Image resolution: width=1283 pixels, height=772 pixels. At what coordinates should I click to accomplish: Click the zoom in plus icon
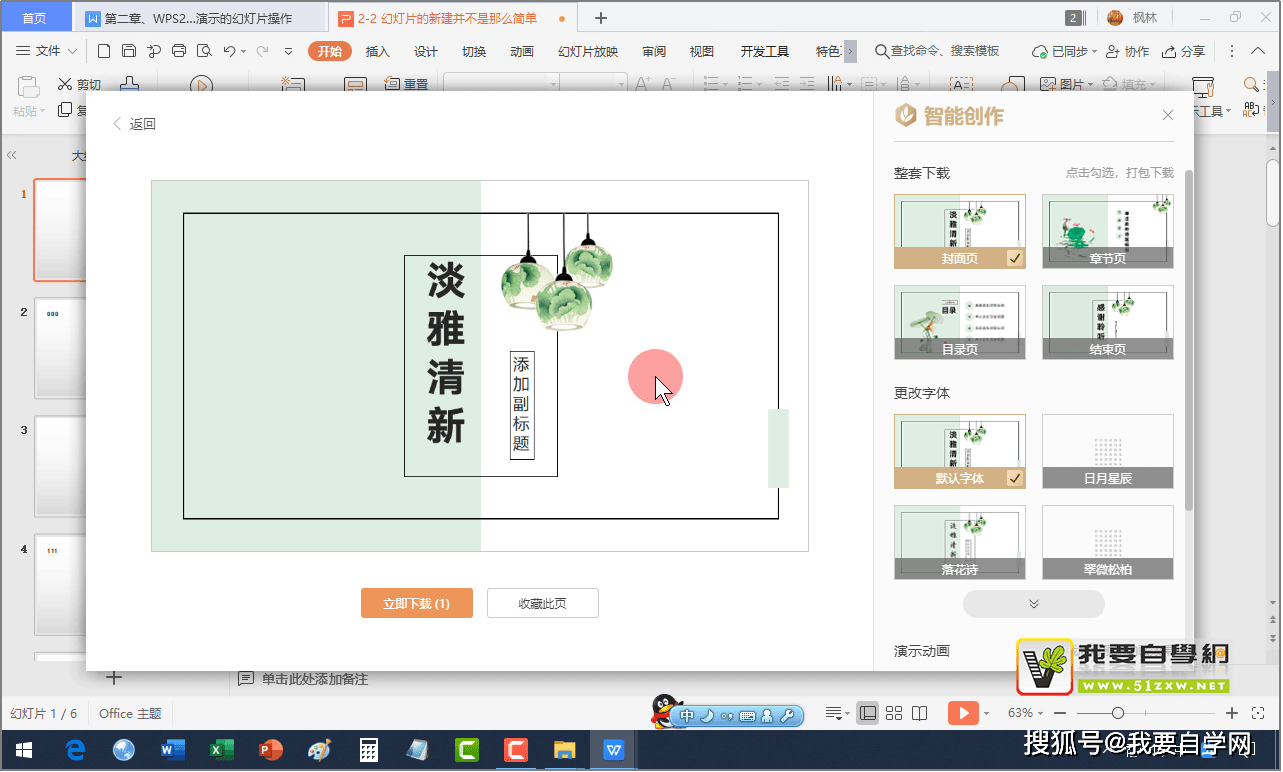[x=1232, y=713]
